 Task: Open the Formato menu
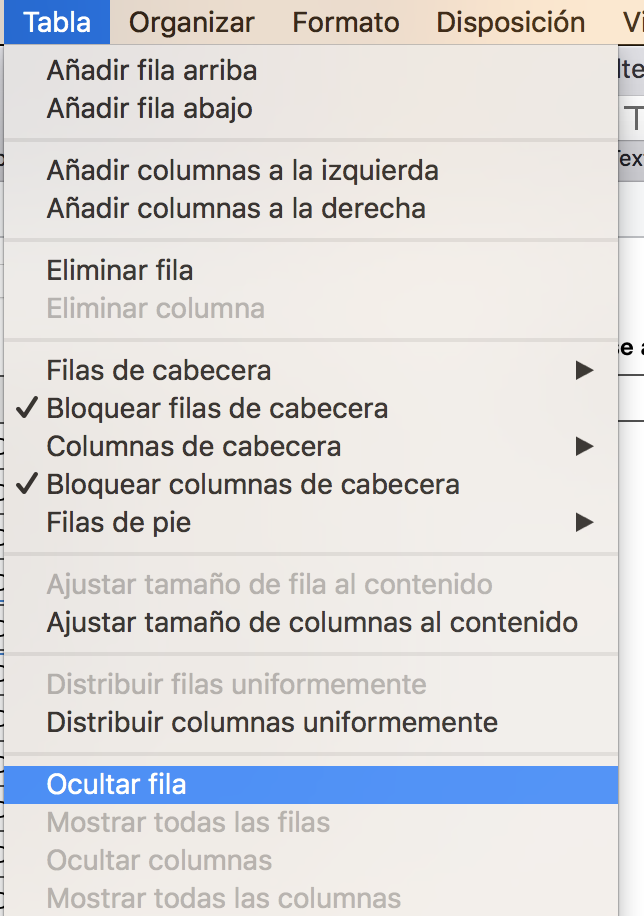point(346,22)
